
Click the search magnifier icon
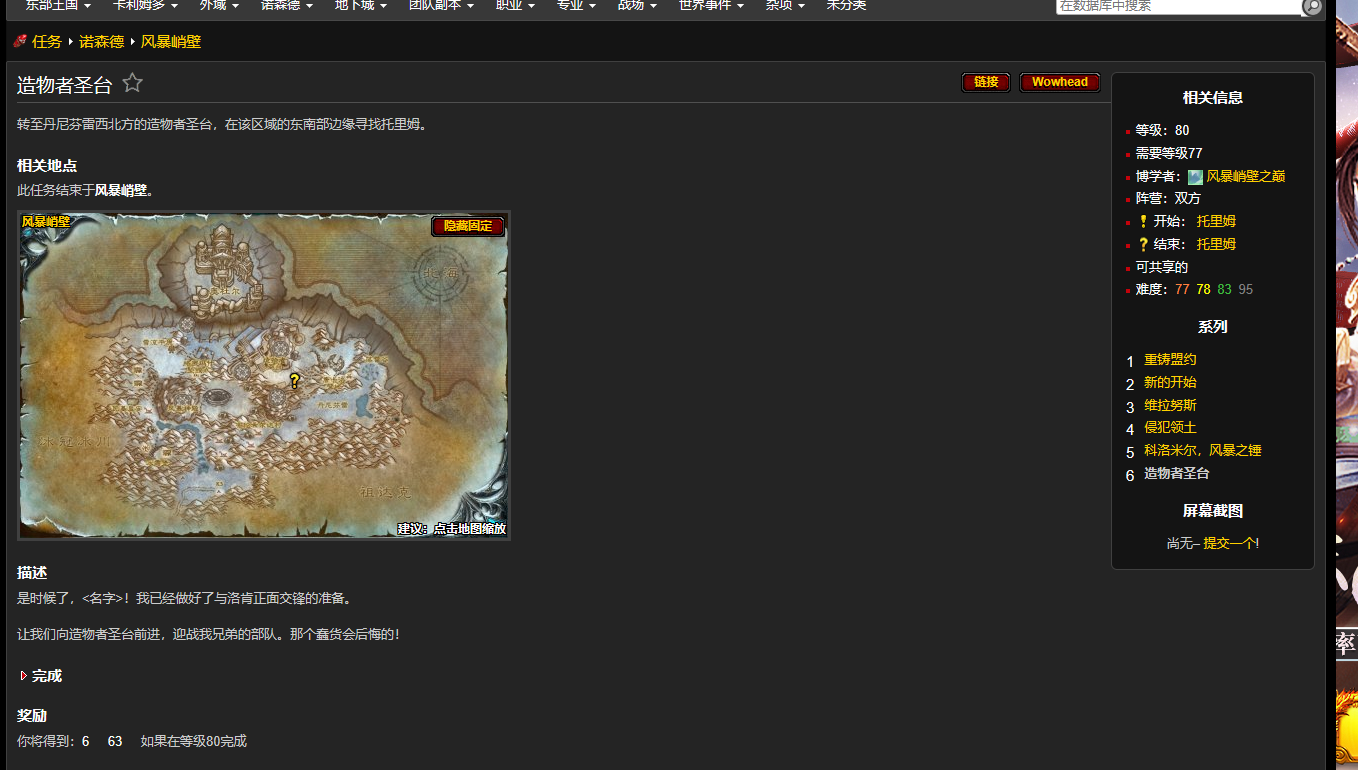click(x=1312, y=7)
